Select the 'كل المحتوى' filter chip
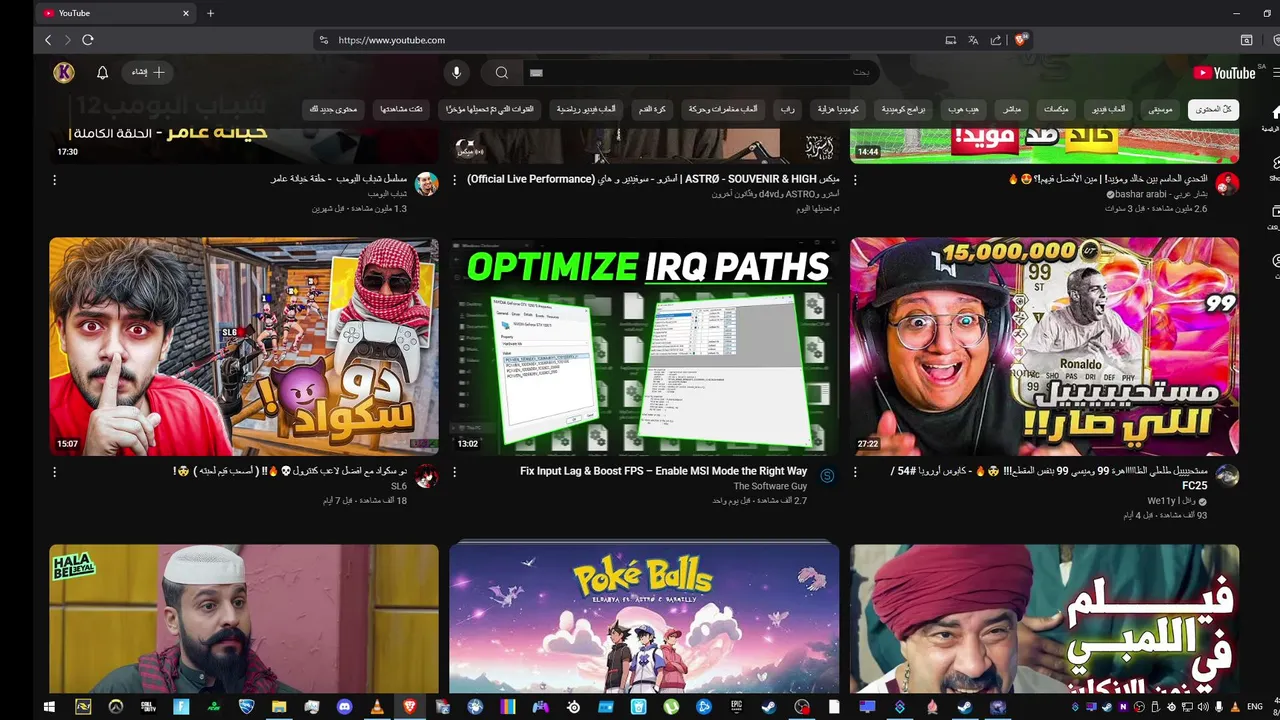The width and height of the screenshot is (1280, 720). tap(1213, 109)
